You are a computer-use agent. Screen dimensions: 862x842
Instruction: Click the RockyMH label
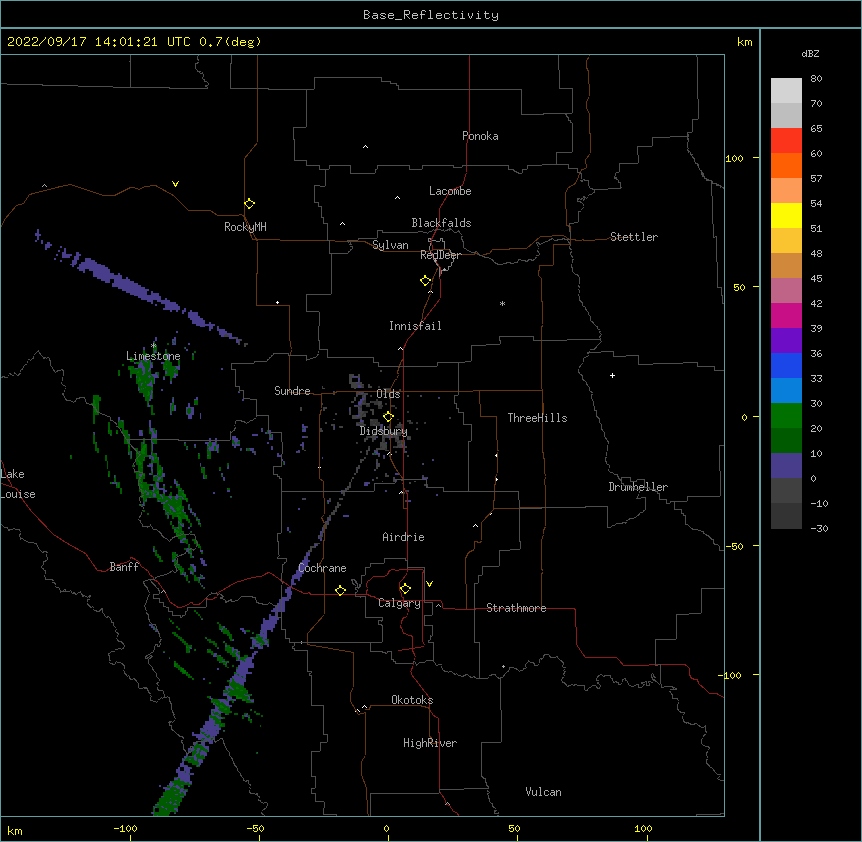click(245, 227)
